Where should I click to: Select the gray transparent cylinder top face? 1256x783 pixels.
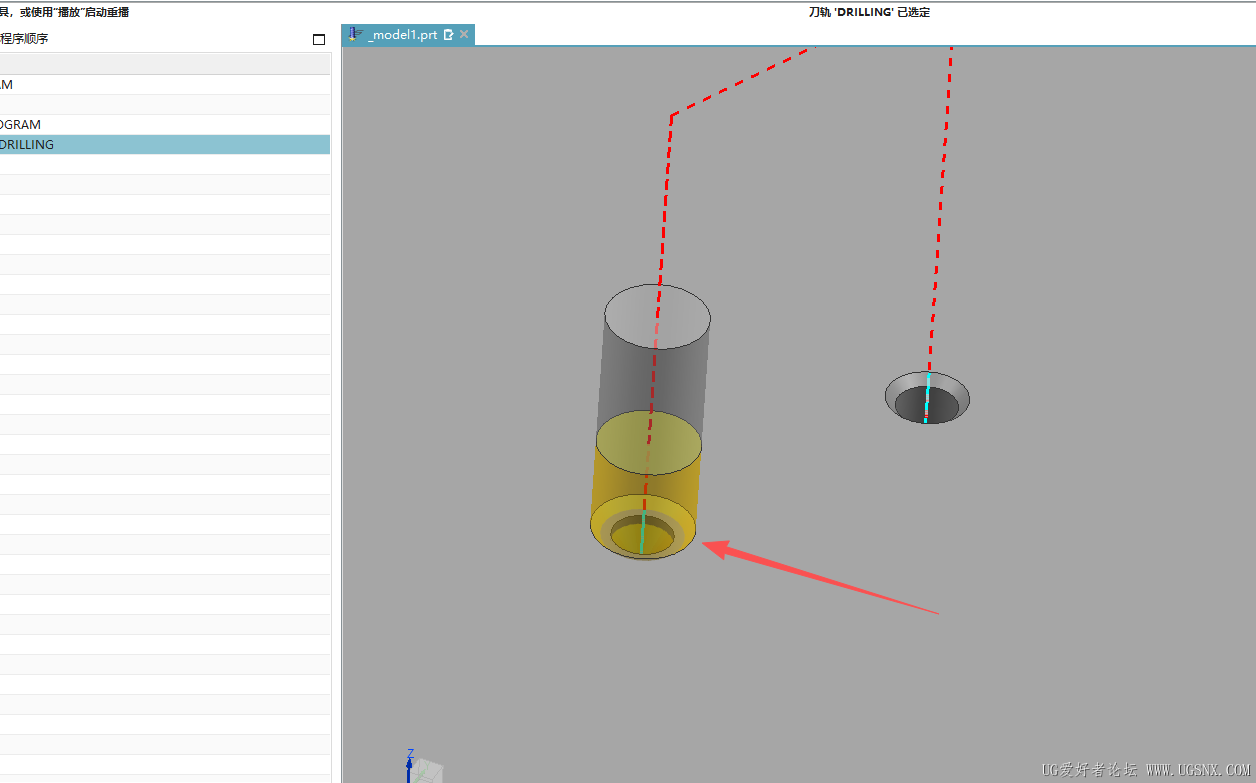(x=658, y=316)
